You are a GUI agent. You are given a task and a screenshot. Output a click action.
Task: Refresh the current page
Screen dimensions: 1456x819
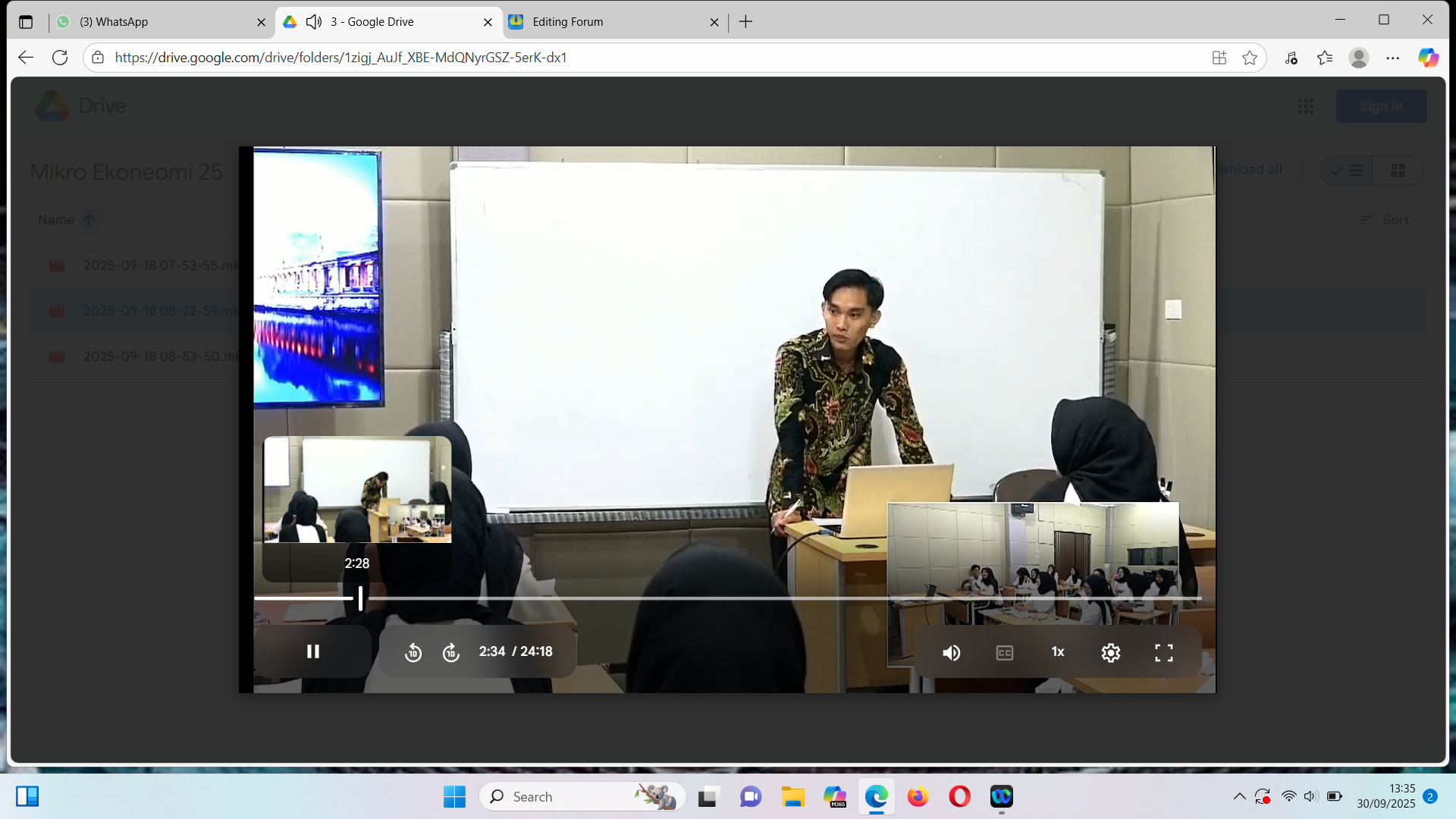tap(60, 58)
